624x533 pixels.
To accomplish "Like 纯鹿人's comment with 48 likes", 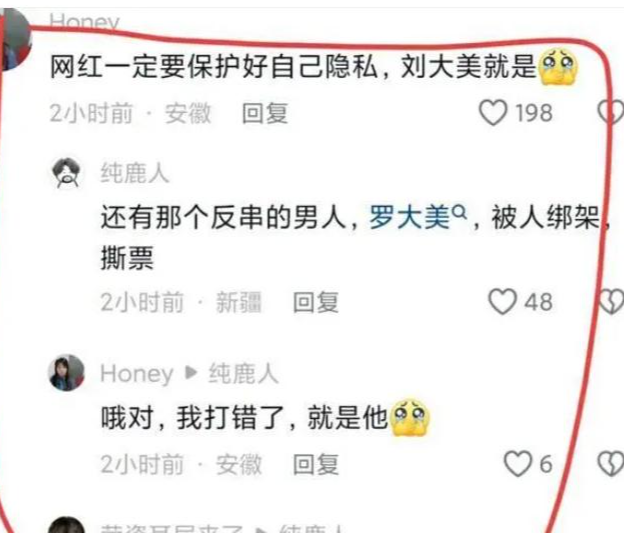I will coord(503,301).
